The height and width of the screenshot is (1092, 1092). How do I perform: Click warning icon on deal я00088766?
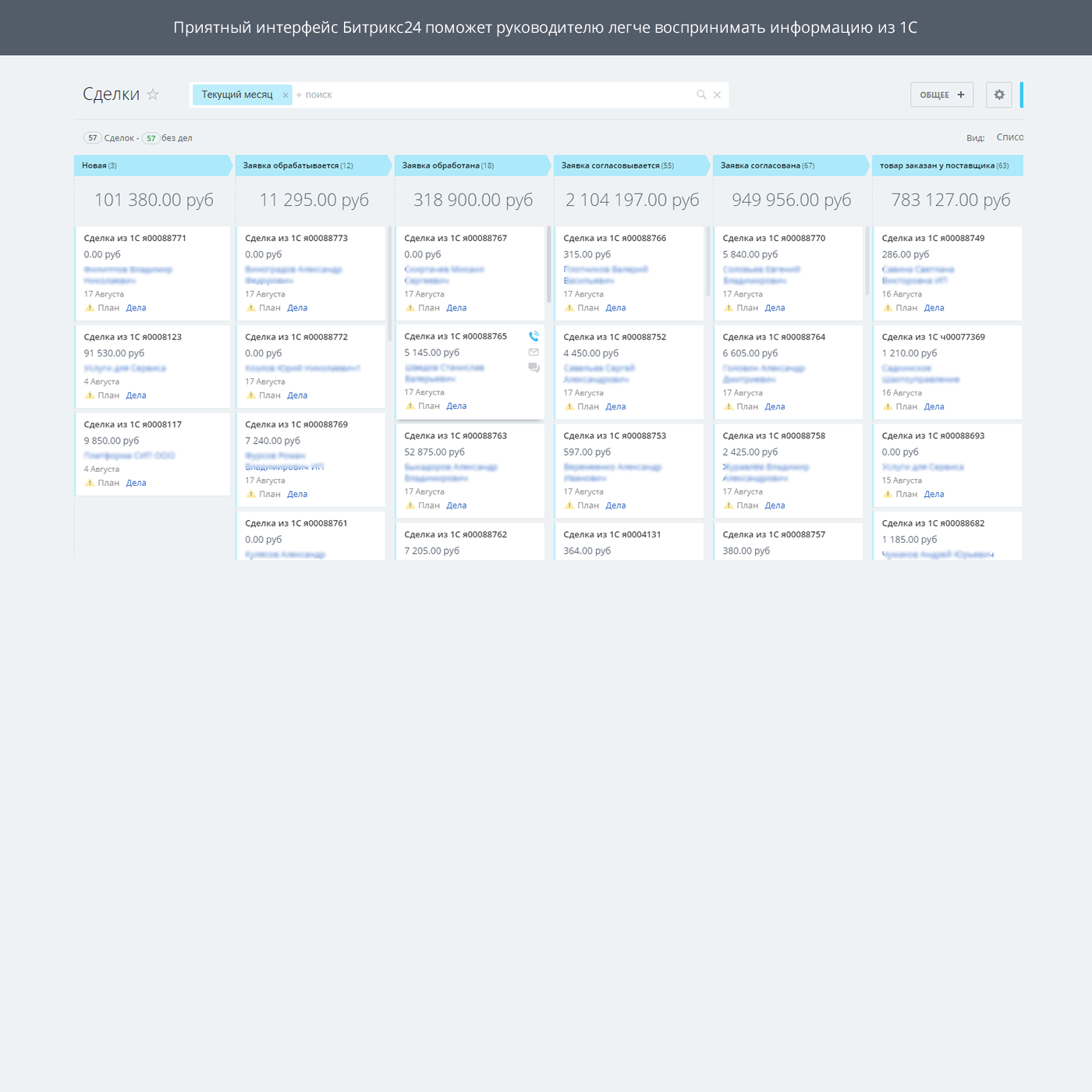[x=569, y=308]
